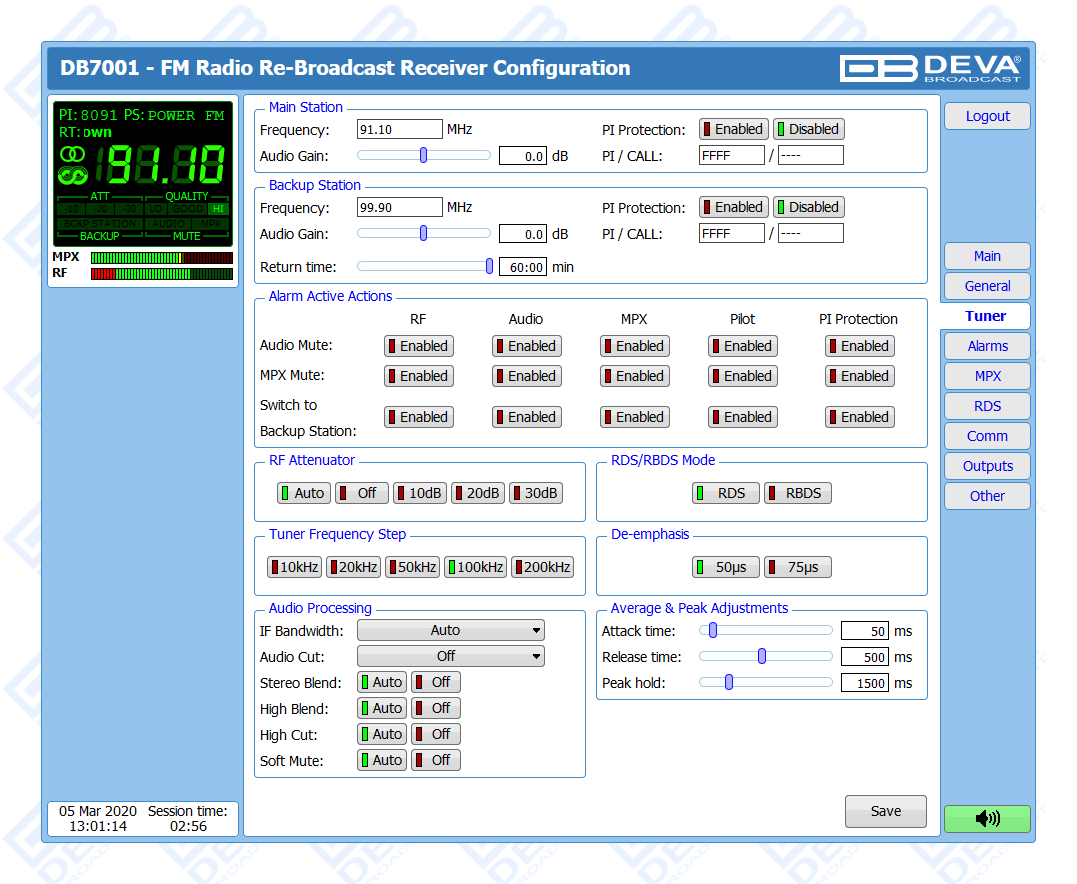Click the DEVA Broadcast logo

(930, 67)
